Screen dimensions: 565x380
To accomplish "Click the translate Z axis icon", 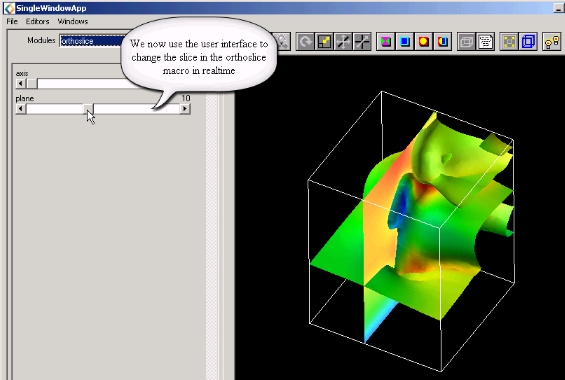I will tap(362, 41).
